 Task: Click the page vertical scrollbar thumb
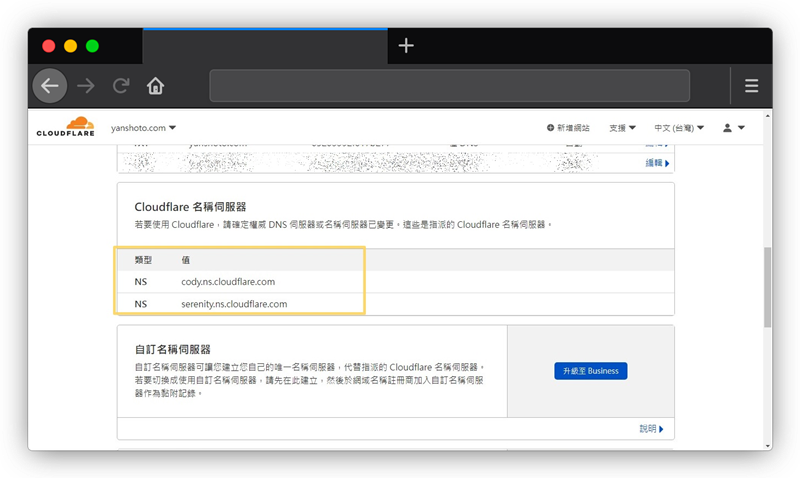pos(767,287)
